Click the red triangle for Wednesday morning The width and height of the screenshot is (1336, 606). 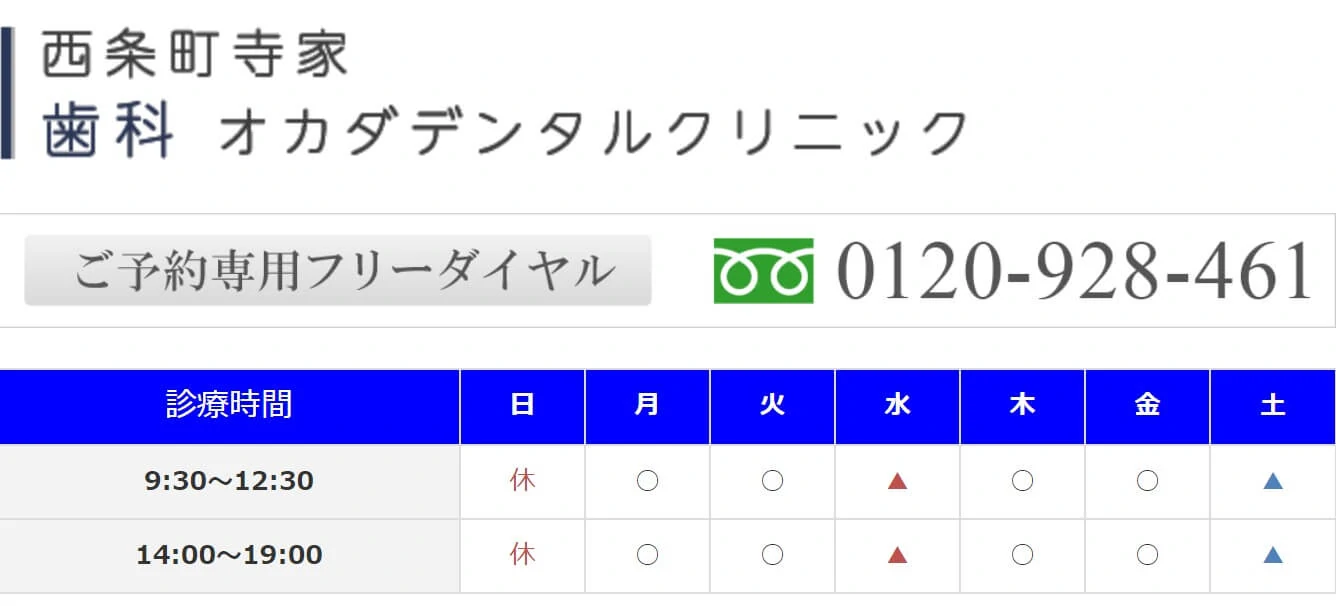click(x=897, y=481)
